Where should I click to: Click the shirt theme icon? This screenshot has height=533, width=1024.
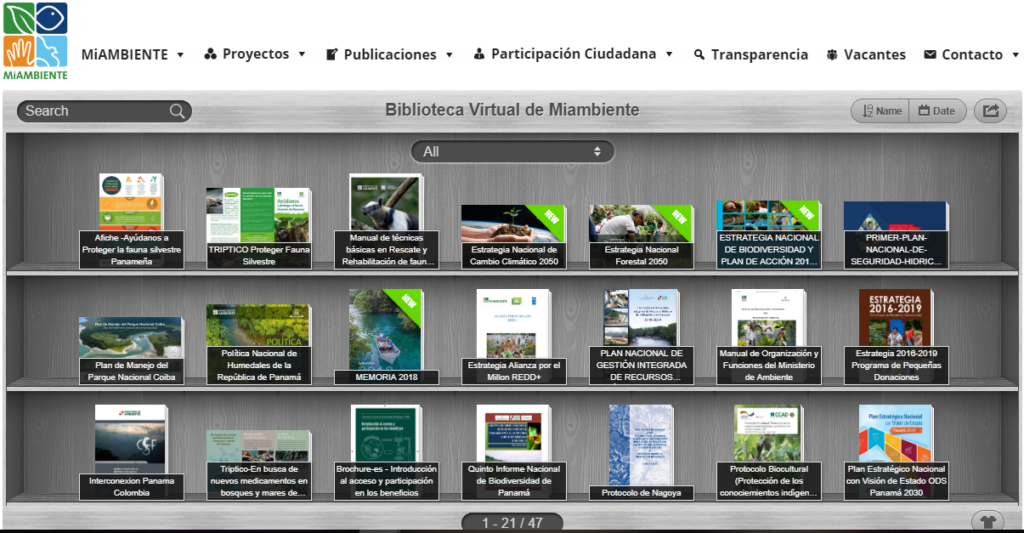coord(987,521)
